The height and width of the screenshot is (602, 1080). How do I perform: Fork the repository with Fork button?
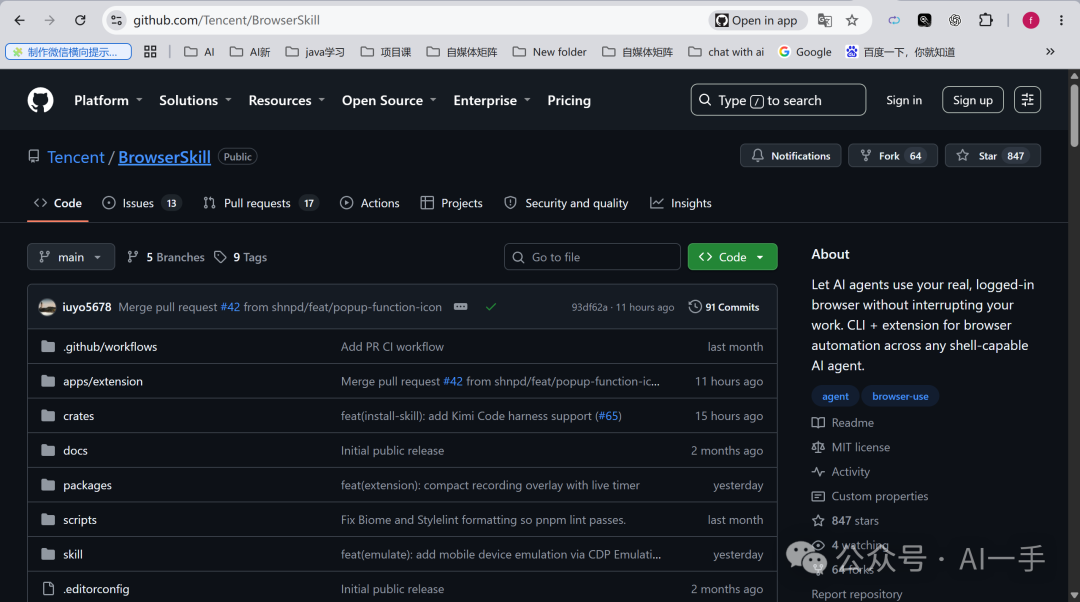(893, 156)
